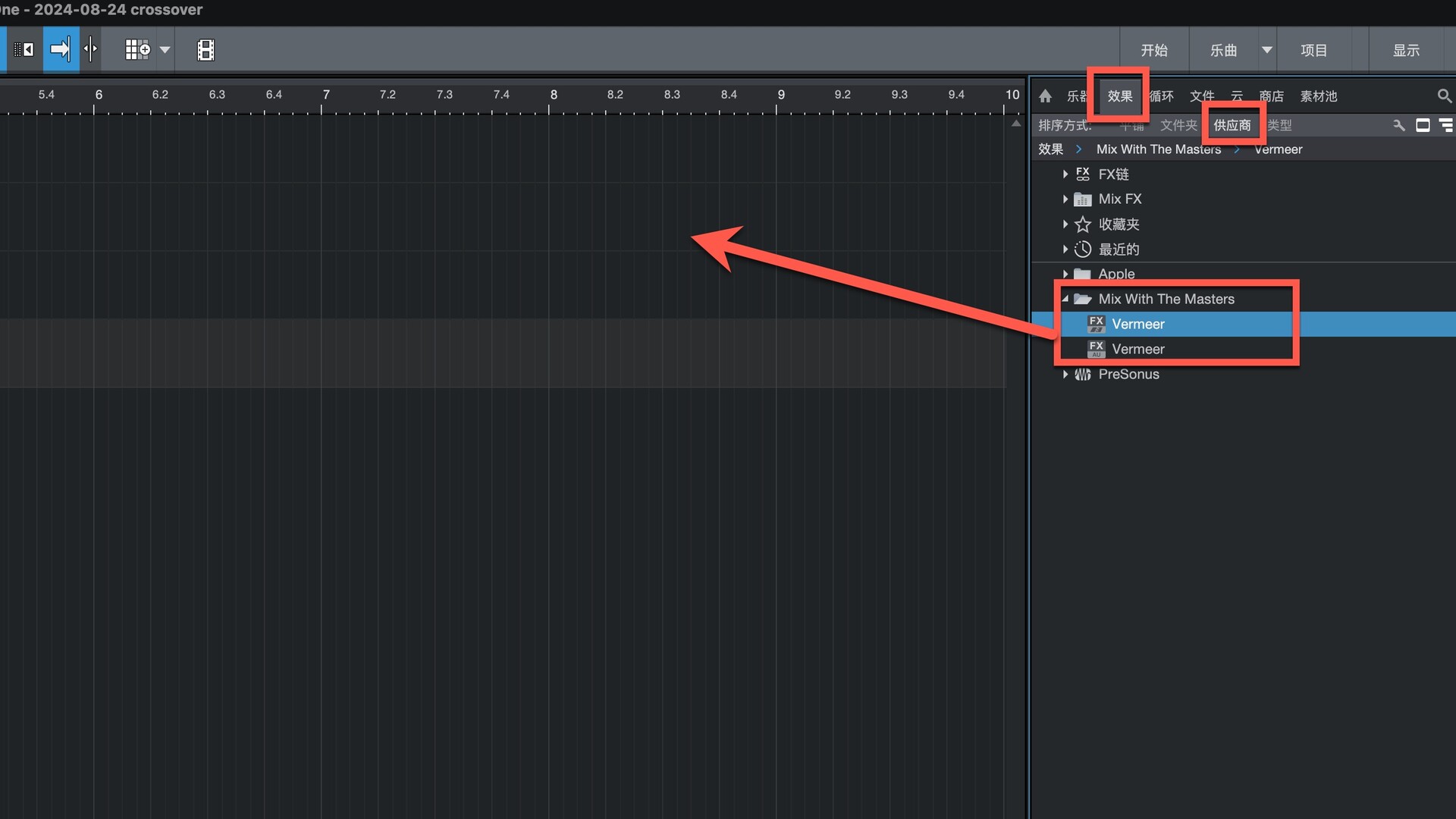Click the 开始 button
The image size is (1456, 819).
click(x=1154, y=50)
